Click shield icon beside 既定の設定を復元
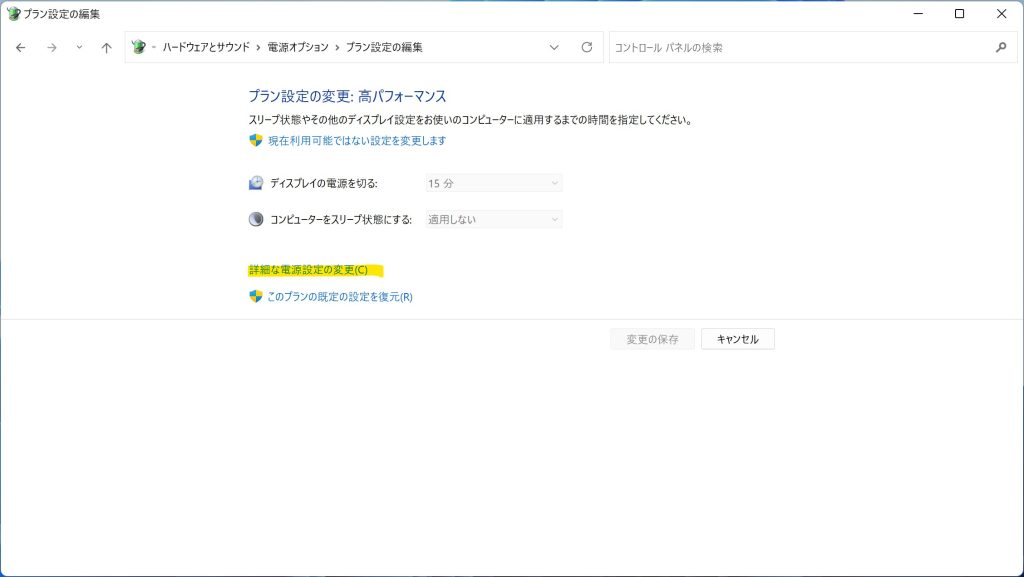Viewport: 1024px width, 577px height. [256, 296]
